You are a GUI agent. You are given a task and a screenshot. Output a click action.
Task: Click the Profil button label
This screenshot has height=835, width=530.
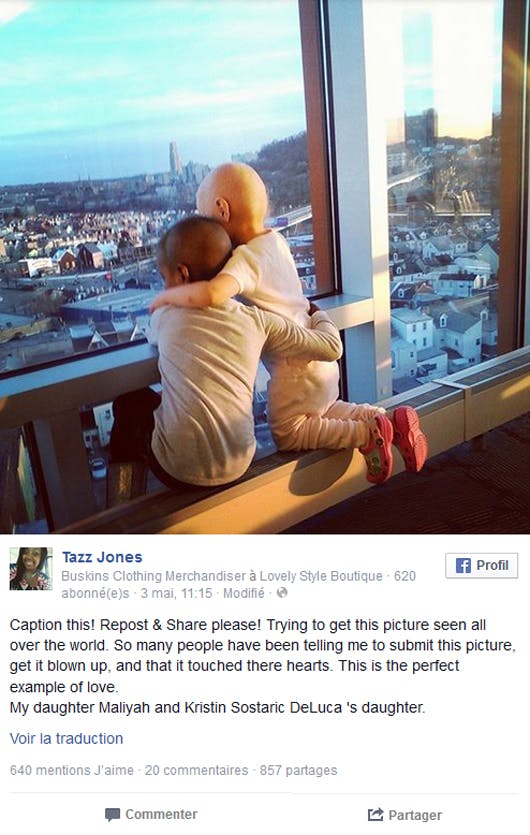tap(492, 565)
